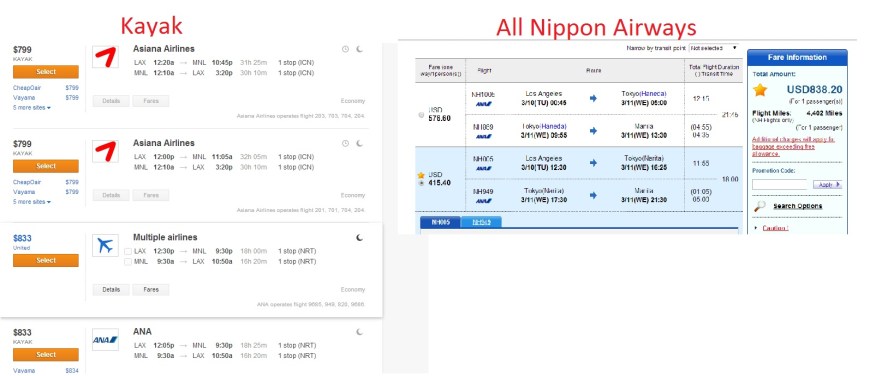Open Fares for the 12:00p Asiana flight

(151, 195)
